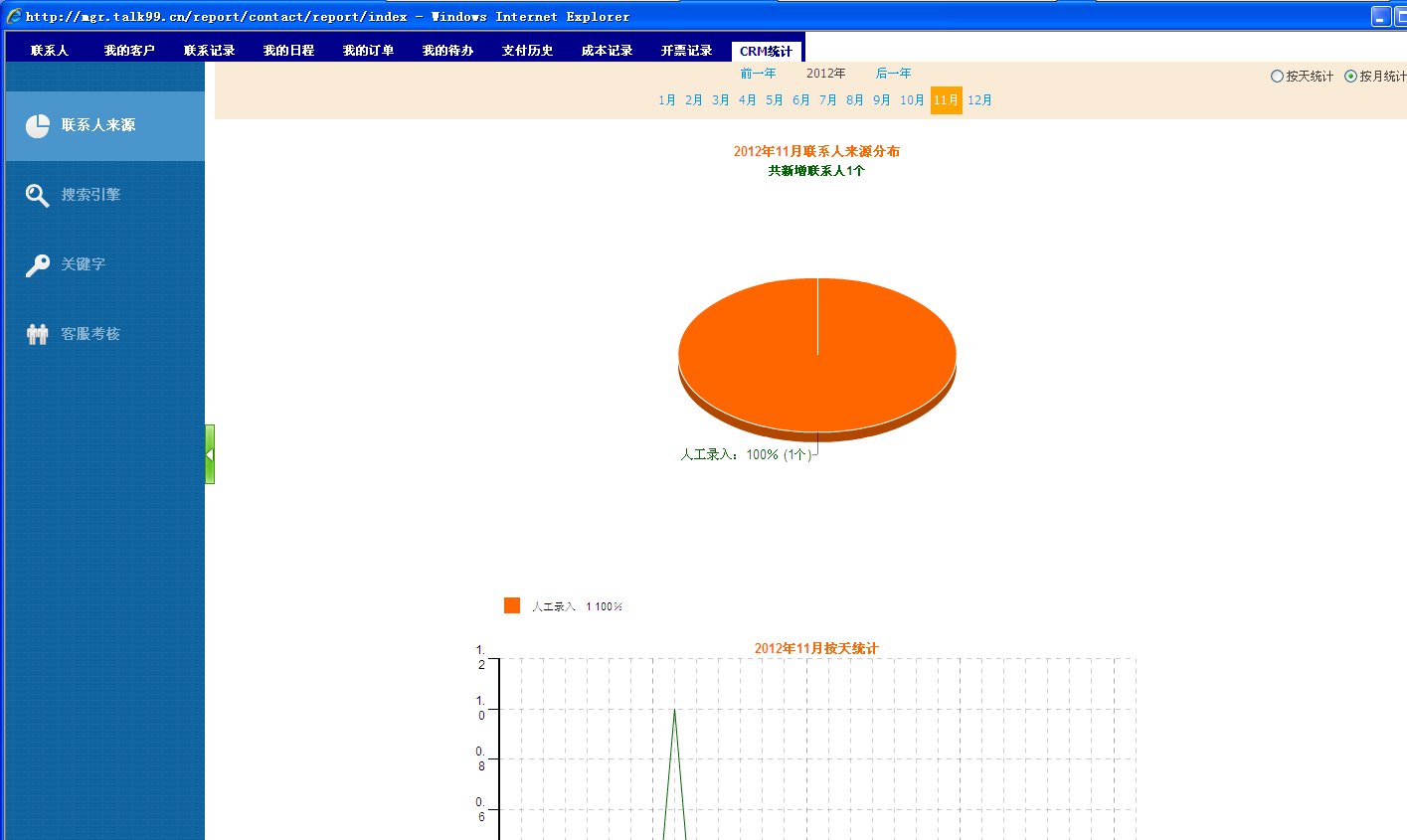Viewport: 1407px width, 840px height.
Task: Open the 联系人 tab
Action: (50, 51)
